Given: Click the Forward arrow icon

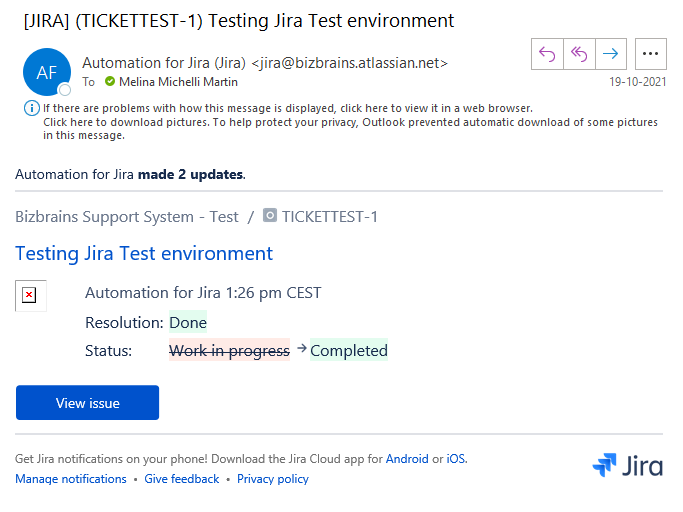Looking at the screenshot, I should (611, 54).
